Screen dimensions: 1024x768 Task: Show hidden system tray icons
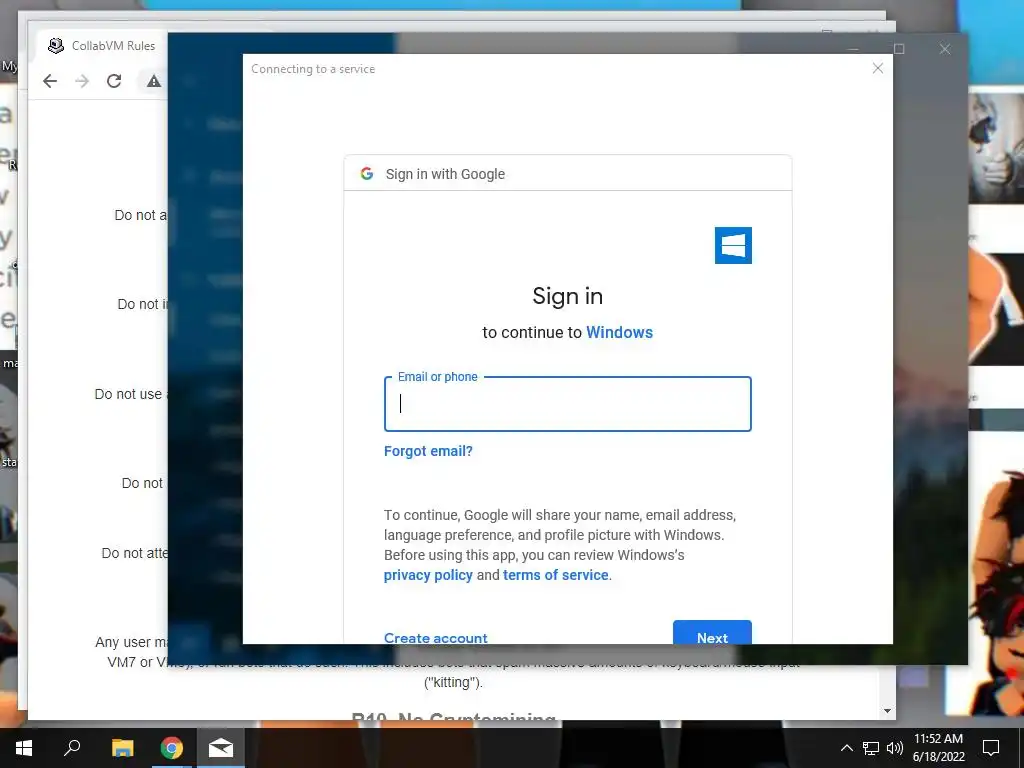pos(846,748)
